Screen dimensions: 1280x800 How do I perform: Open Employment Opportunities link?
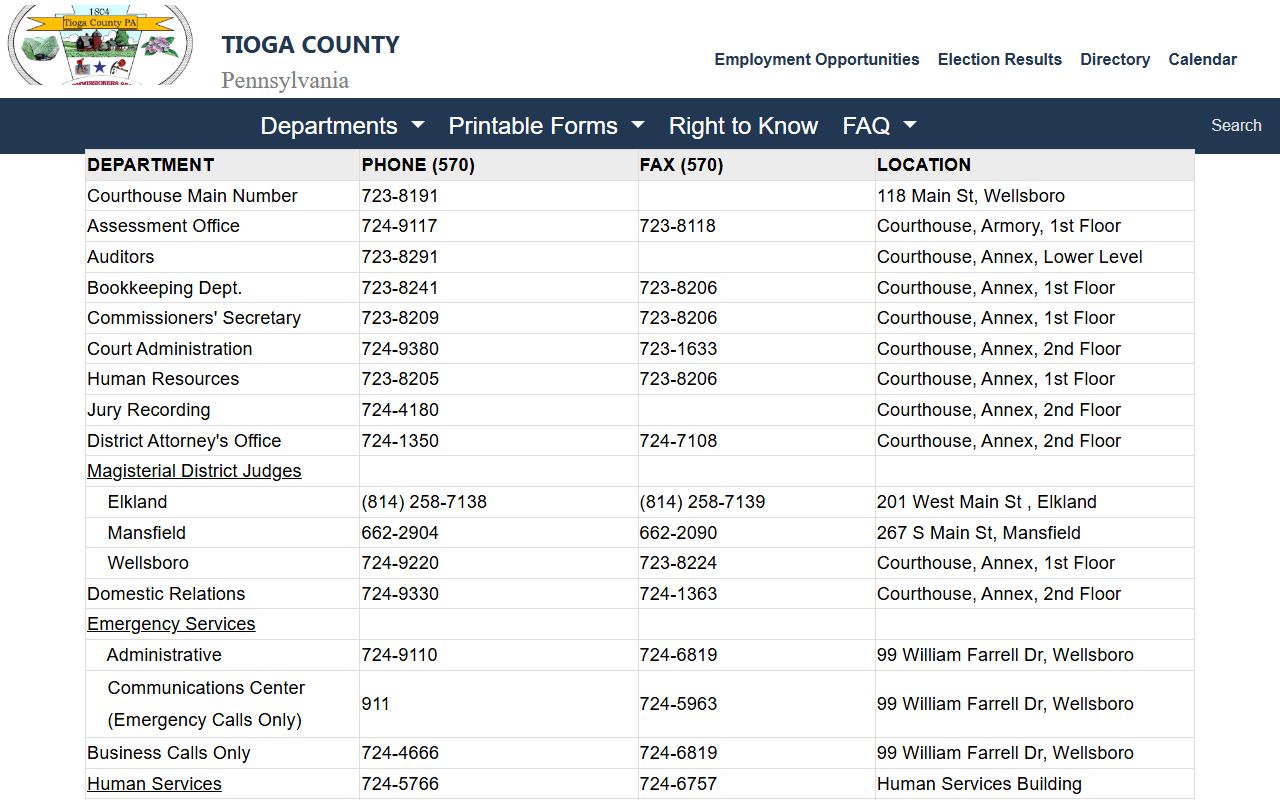[x=817, y=59]
